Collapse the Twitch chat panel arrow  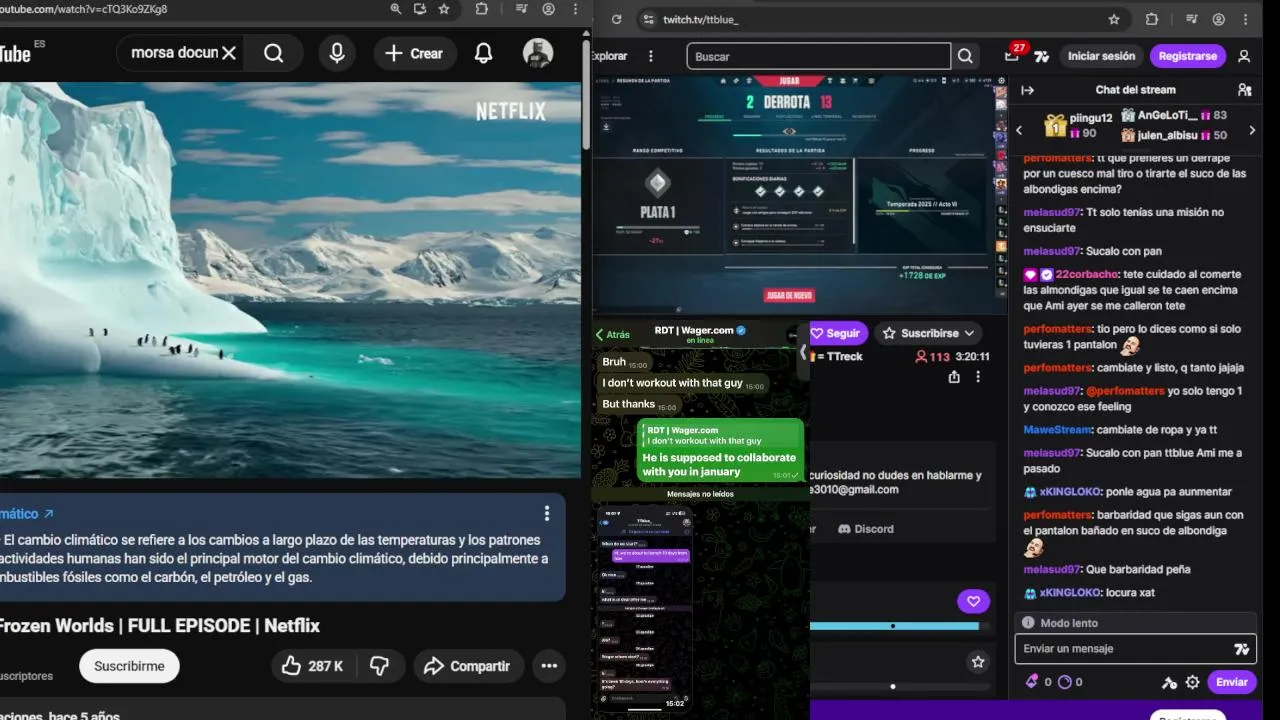click(x=1027, y=90)
